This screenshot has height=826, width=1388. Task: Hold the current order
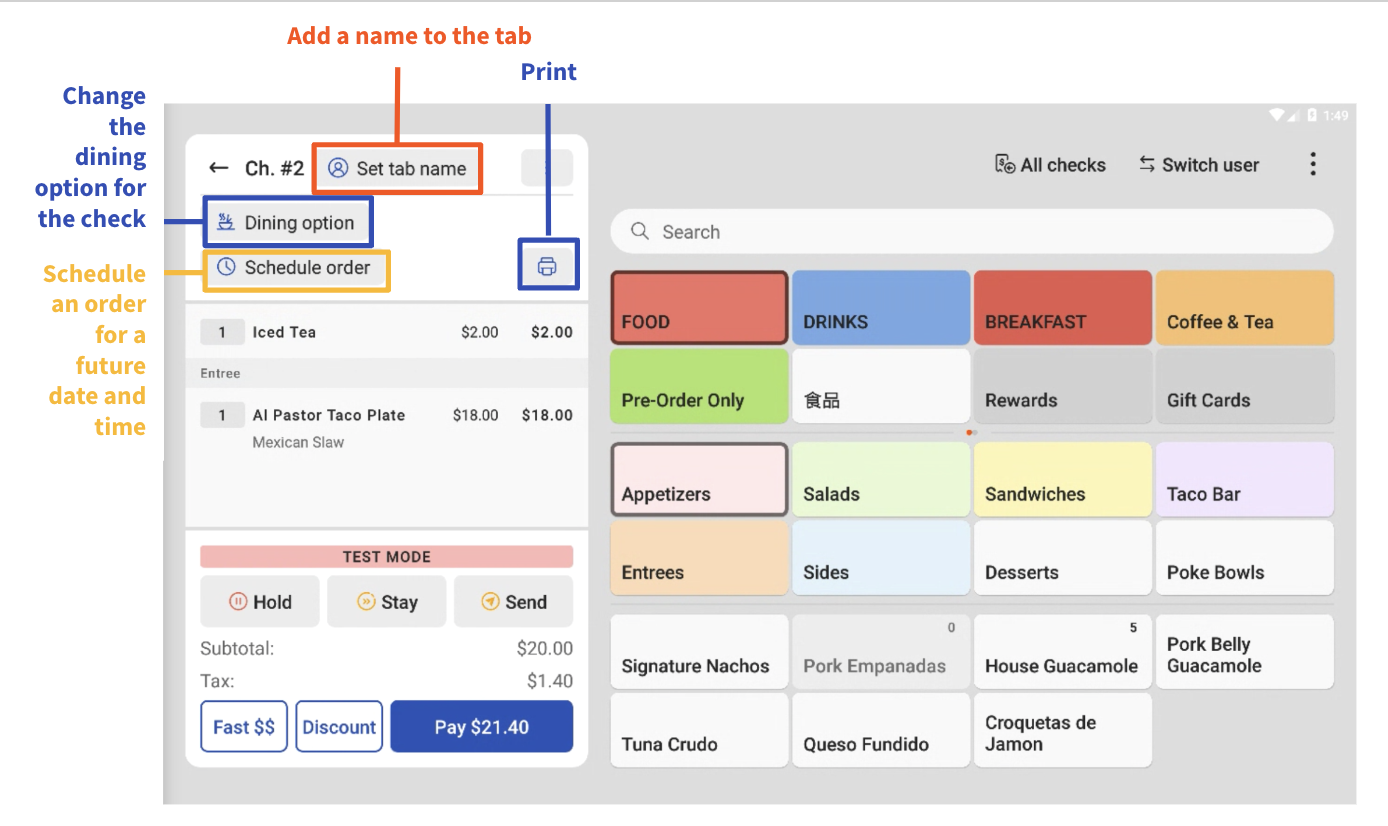tap(260, 601)
